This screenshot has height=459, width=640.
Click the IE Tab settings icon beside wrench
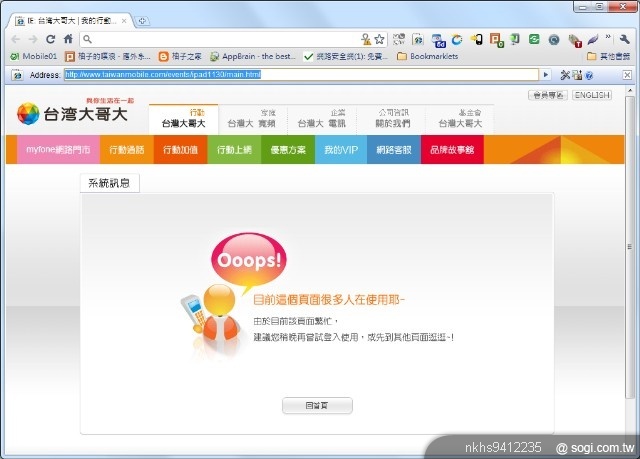click(x=577, y=75)
